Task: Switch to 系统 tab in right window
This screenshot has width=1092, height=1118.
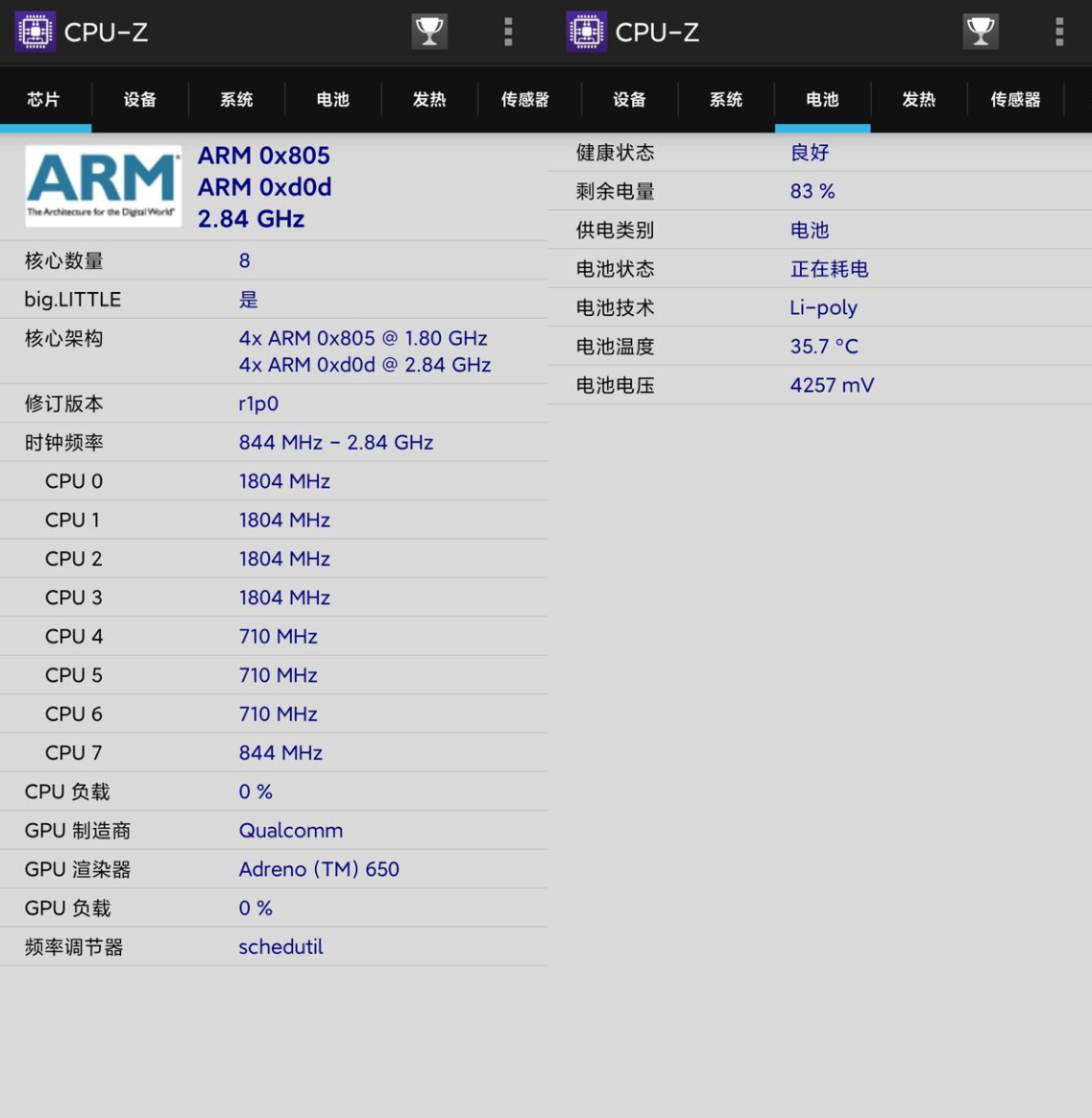Action: click(726, 99)
